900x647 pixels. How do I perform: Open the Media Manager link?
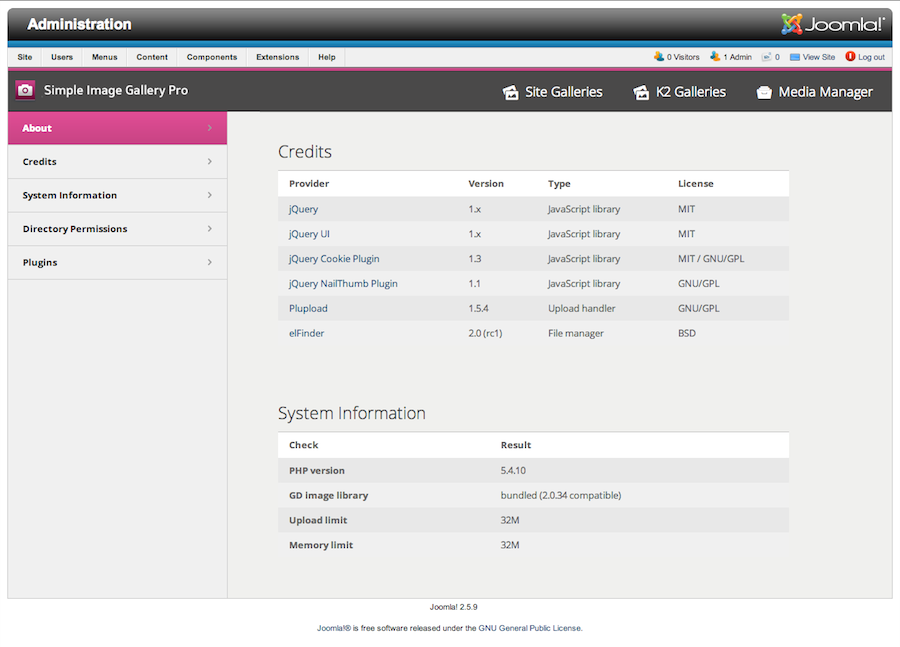pos(825,92)
